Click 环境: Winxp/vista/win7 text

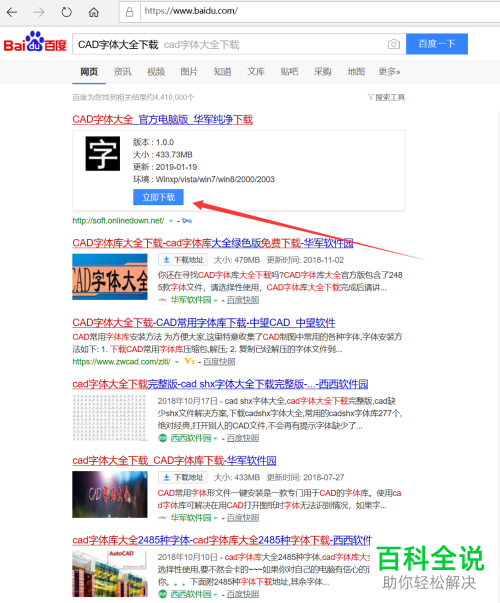coord(203,179)
